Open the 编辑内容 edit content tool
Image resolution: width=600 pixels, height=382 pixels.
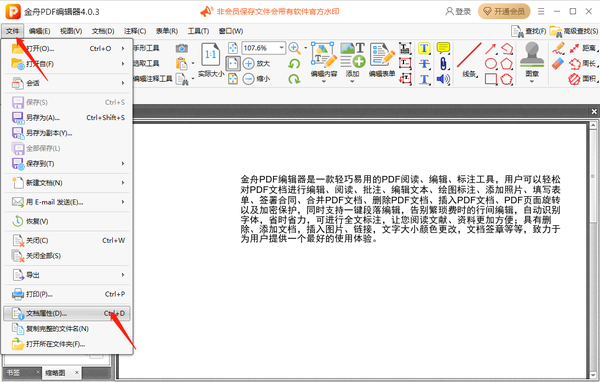324,61
